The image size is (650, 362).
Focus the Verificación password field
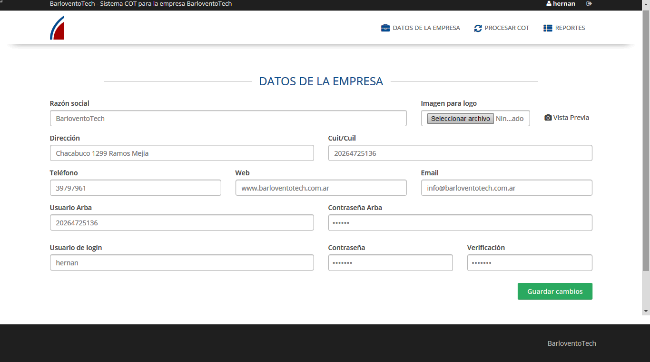pos(529,262)
